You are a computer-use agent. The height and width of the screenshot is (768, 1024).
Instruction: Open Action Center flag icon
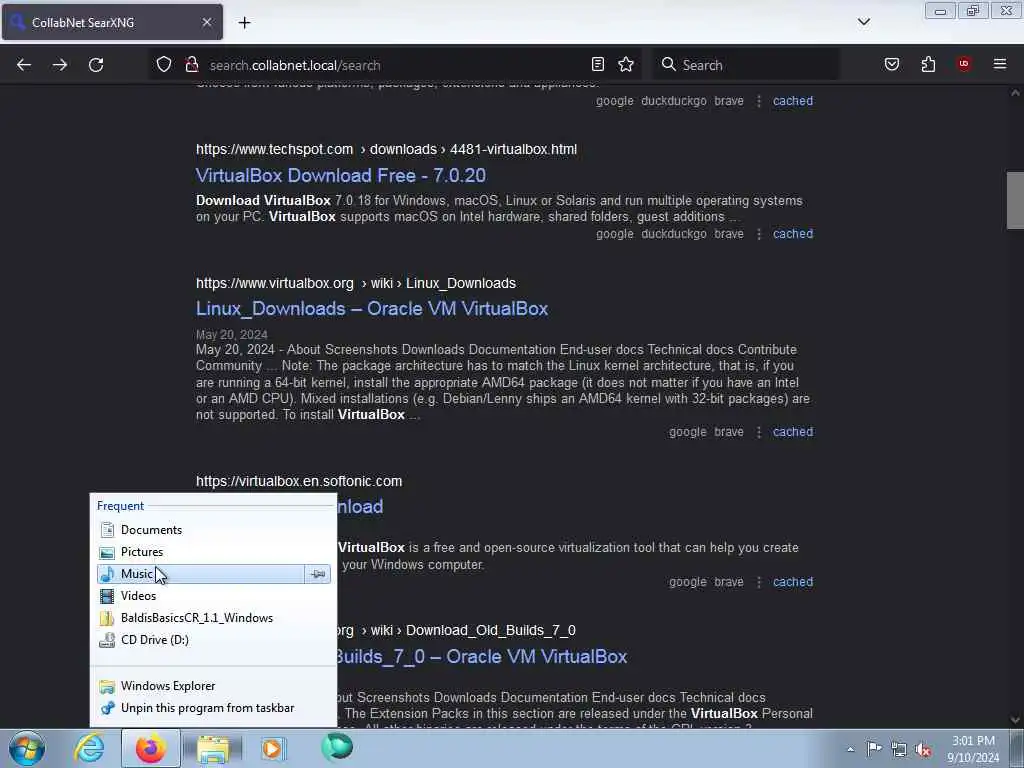(874, 749)
